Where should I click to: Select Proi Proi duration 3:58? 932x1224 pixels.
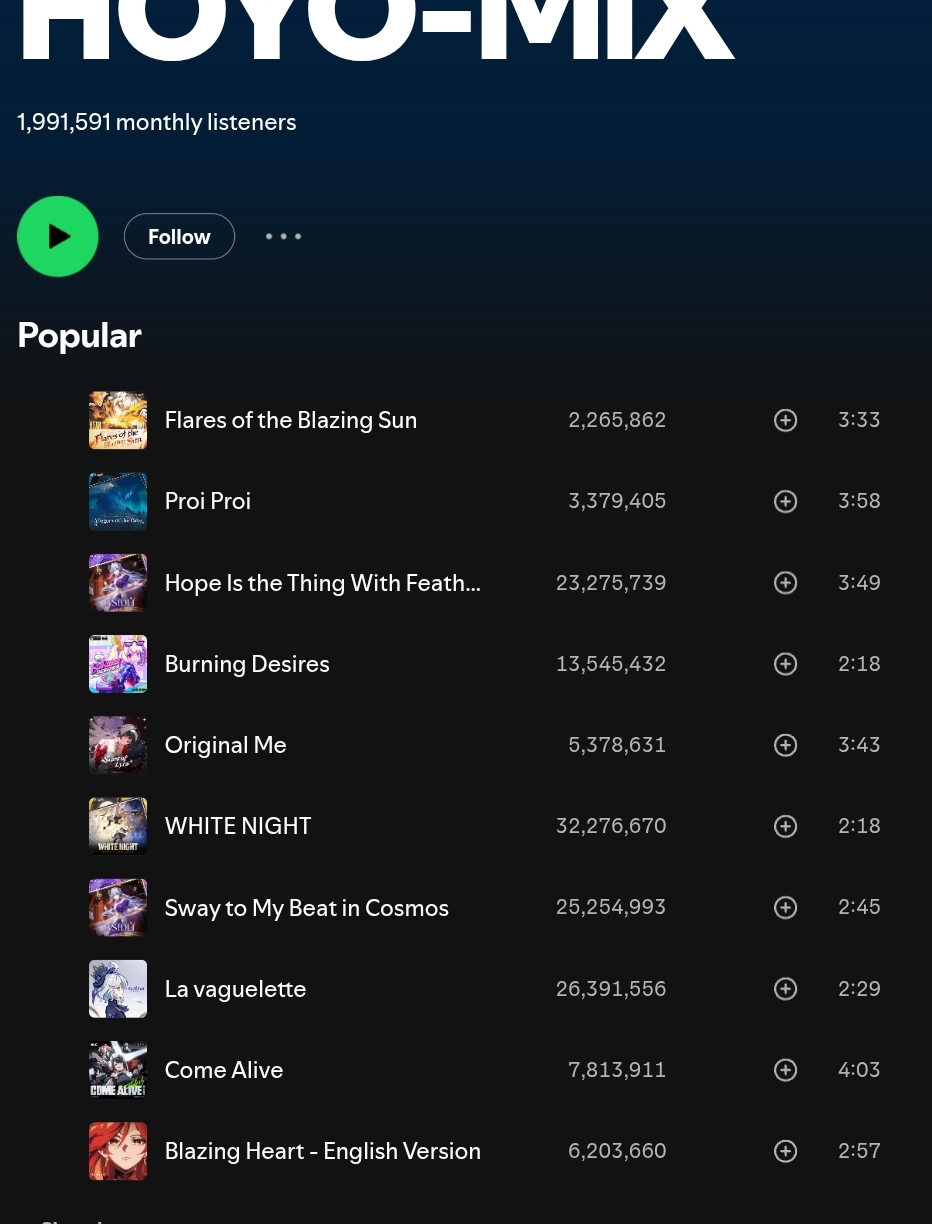coord(859,501)
